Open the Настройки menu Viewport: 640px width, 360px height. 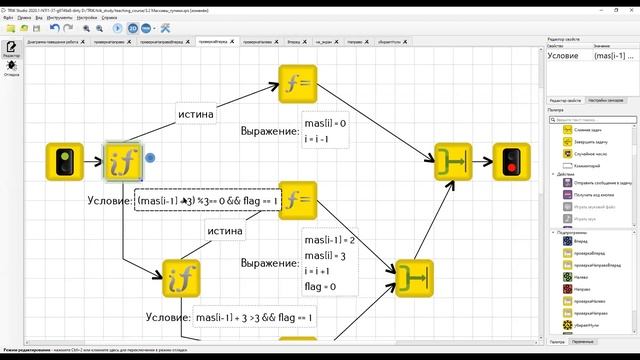click(x=87, y=18)
